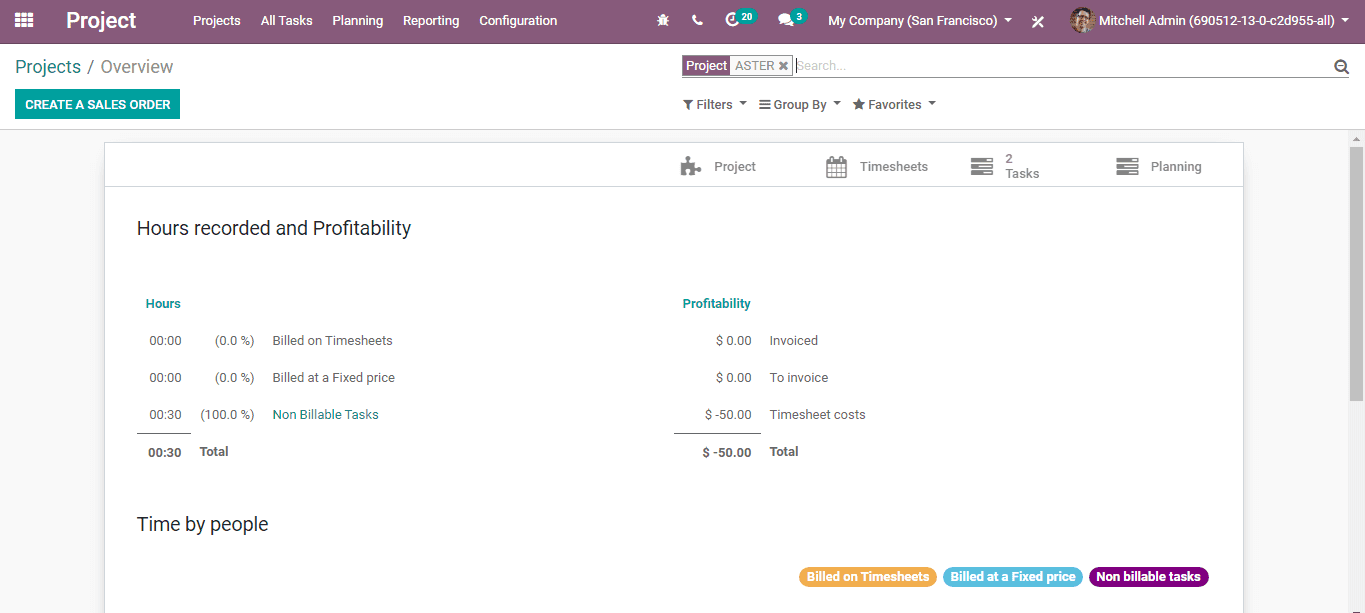Click Billed on Timesheets orange legend badge
This screenshot has width=1365, height=613.
click(x=868, y=577)
